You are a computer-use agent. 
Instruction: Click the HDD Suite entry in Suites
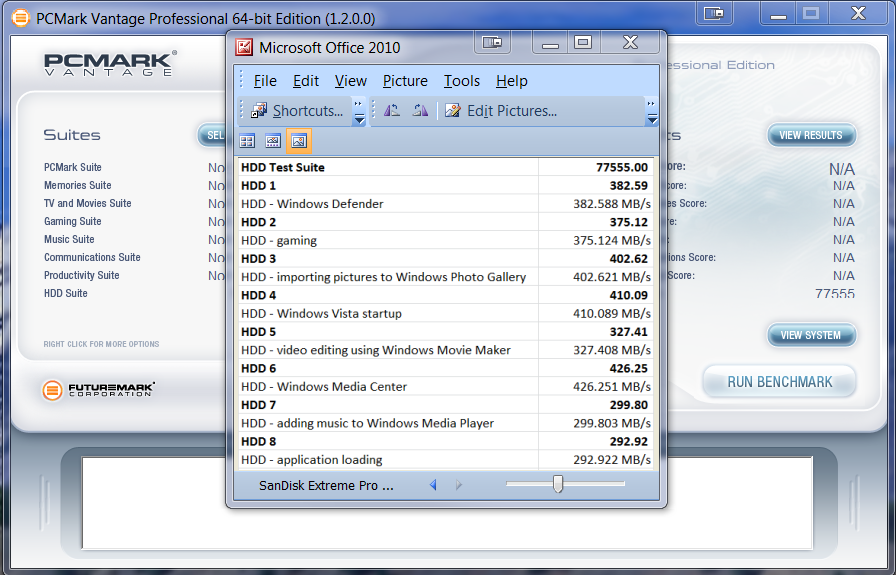66,293
